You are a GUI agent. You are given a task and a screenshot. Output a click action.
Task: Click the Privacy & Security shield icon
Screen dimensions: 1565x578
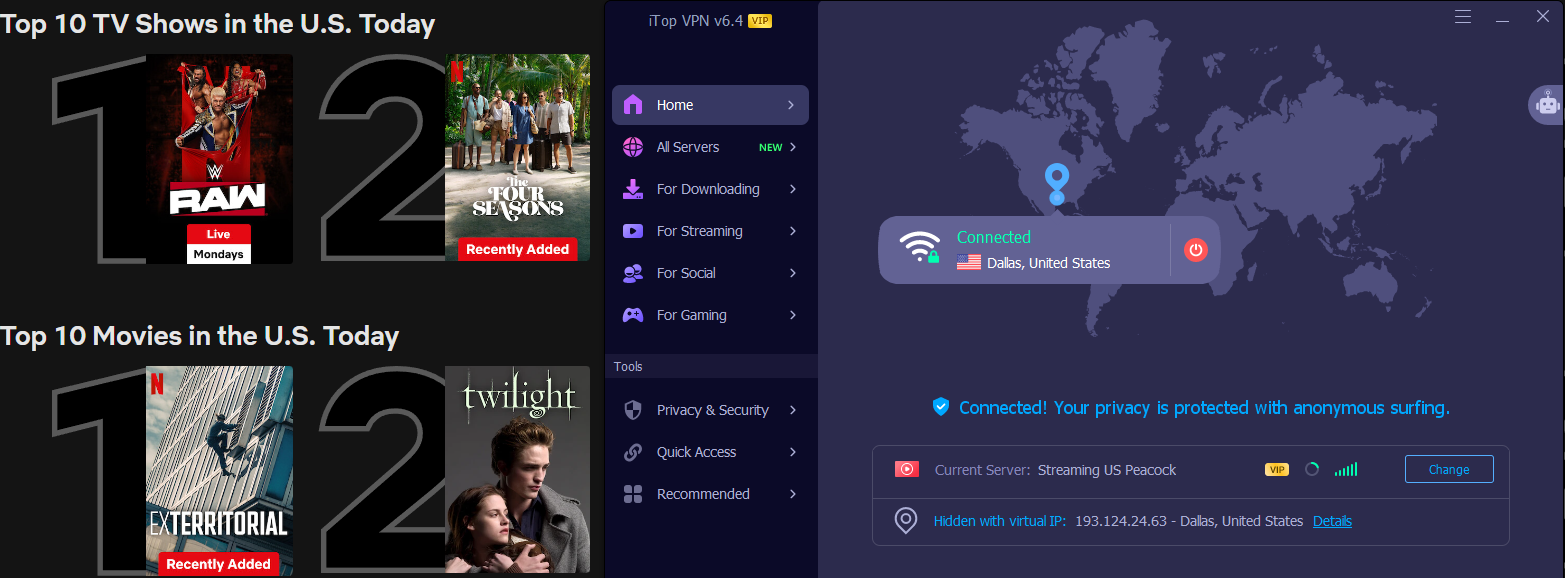633,410
